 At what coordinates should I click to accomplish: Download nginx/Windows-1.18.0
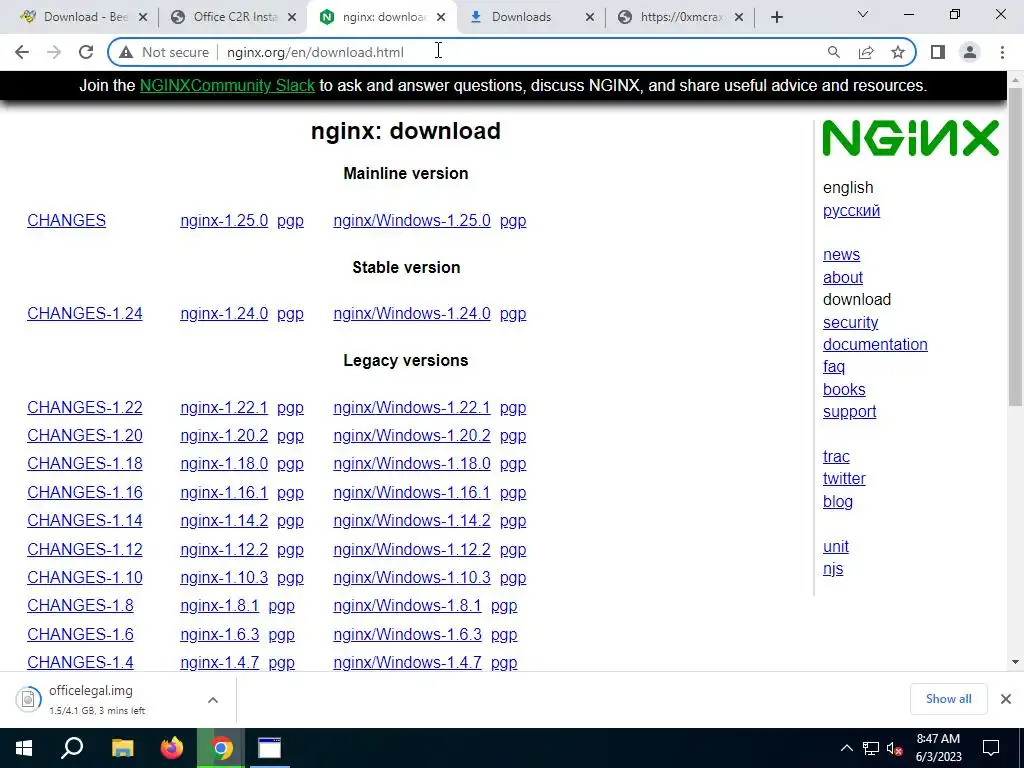coord(412,464)
